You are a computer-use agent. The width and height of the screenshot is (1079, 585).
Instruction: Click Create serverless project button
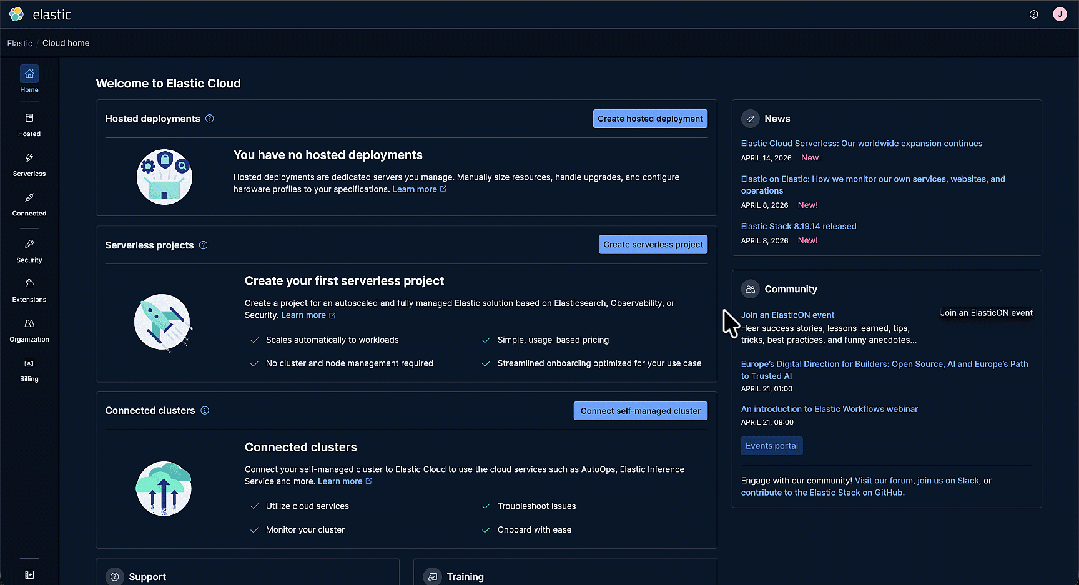652,244
